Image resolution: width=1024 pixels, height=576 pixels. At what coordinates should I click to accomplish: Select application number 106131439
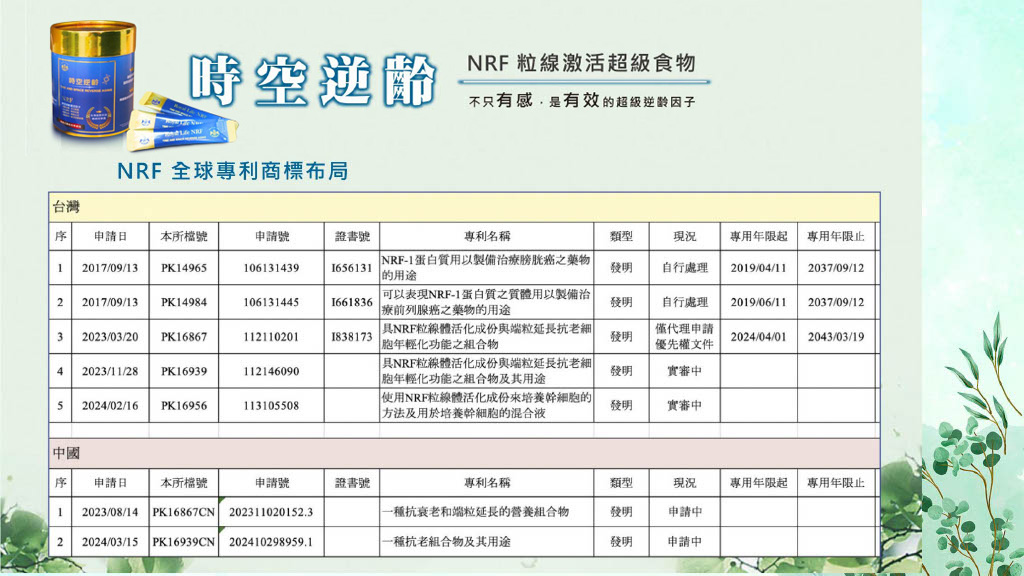click(271, 268)
